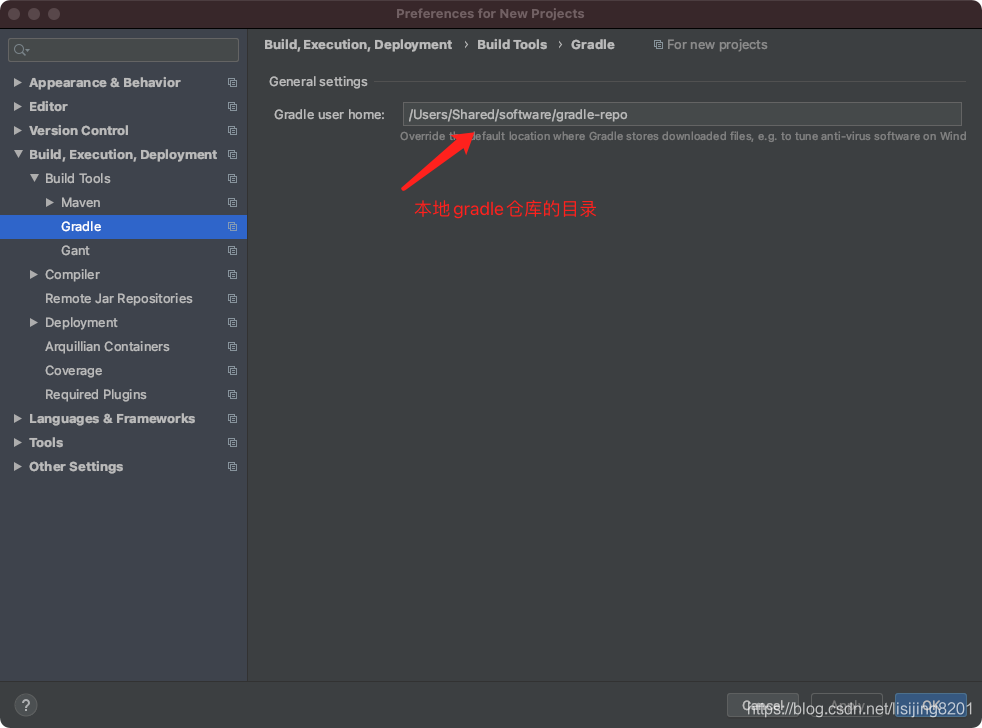The height and width of the screenshot is (728, 982).
Task: Expand the Compiler node
Action: click(x=34, y=274)
